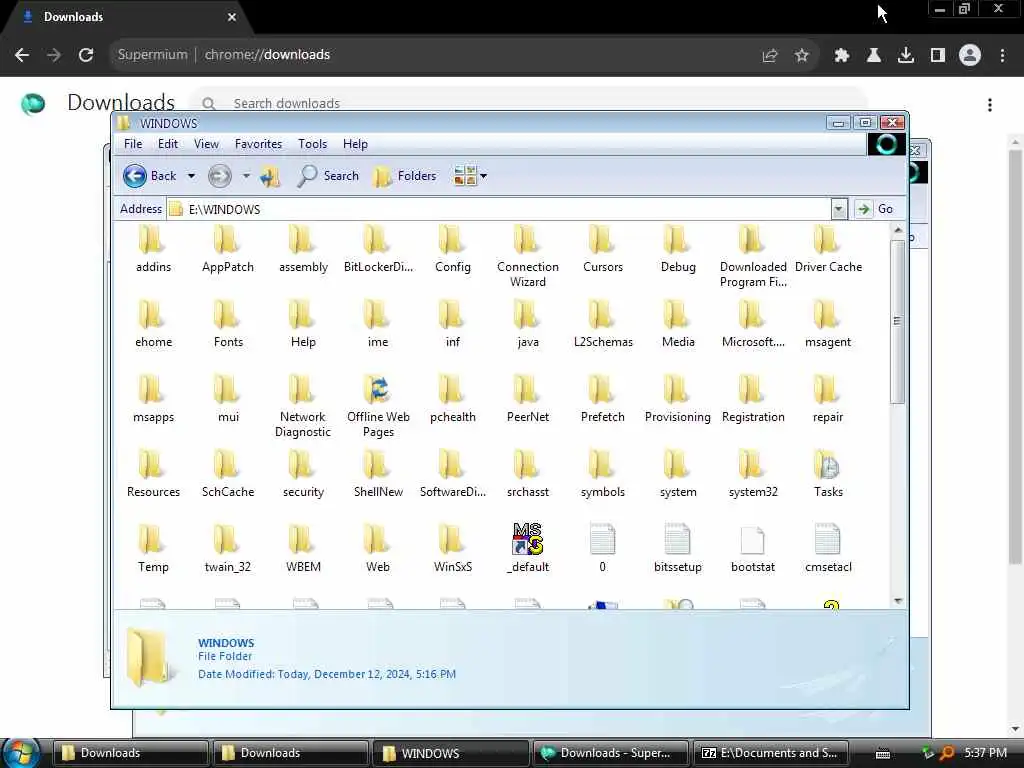The height and width of the screenshot is (768, 1024).
Task: Click the Views icon in toolbar
Action: 464,176
